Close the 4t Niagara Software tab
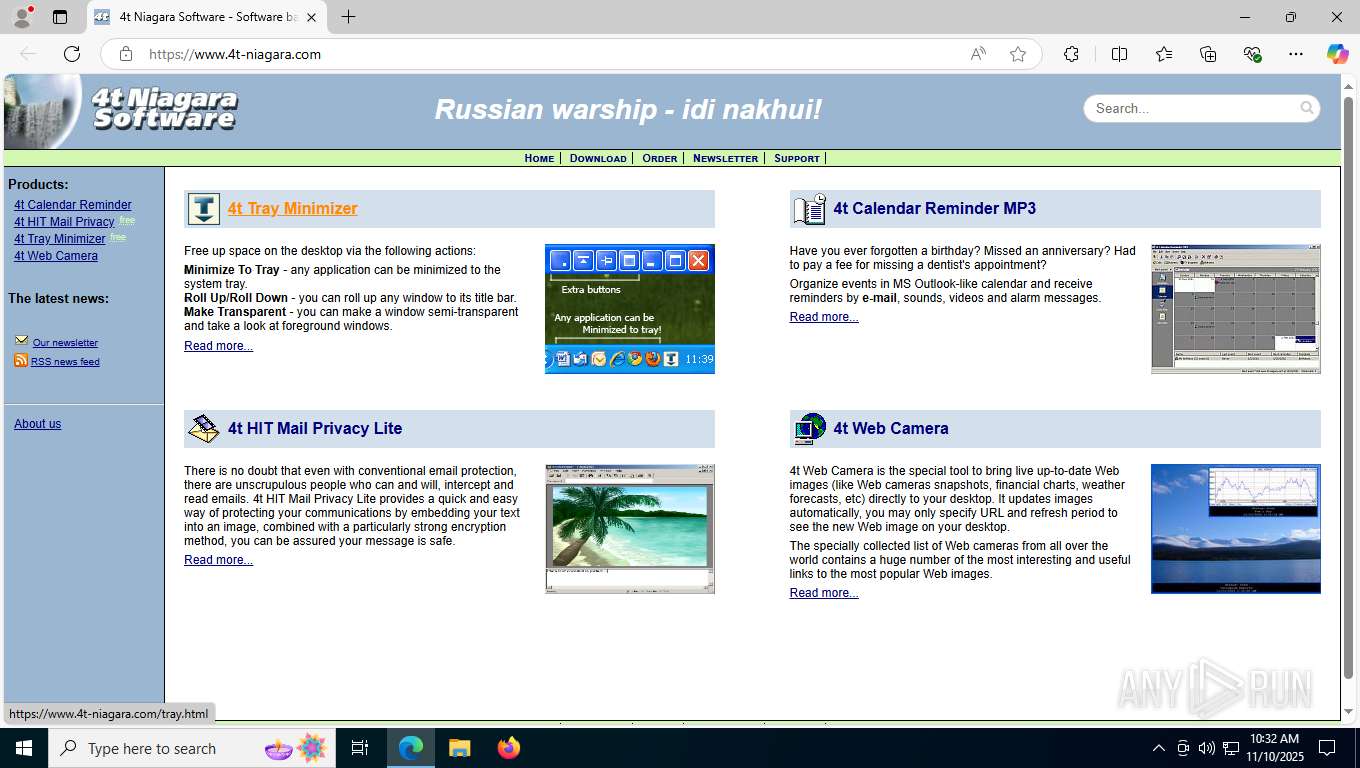Image resolution: width=1360 pixels, height=768 pixels. tap(311, 17)
